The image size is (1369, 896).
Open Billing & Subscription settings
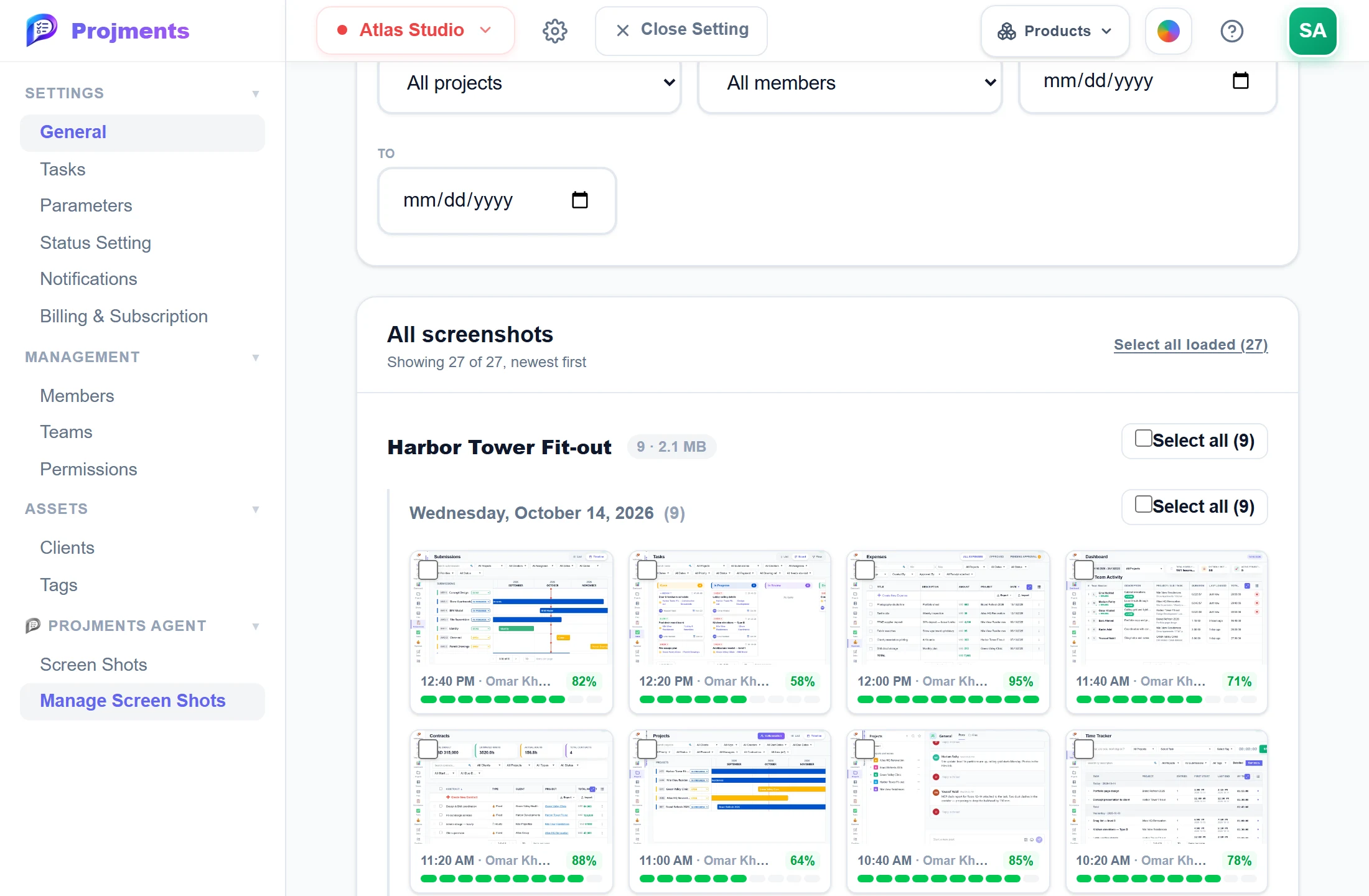pos(124,316)
